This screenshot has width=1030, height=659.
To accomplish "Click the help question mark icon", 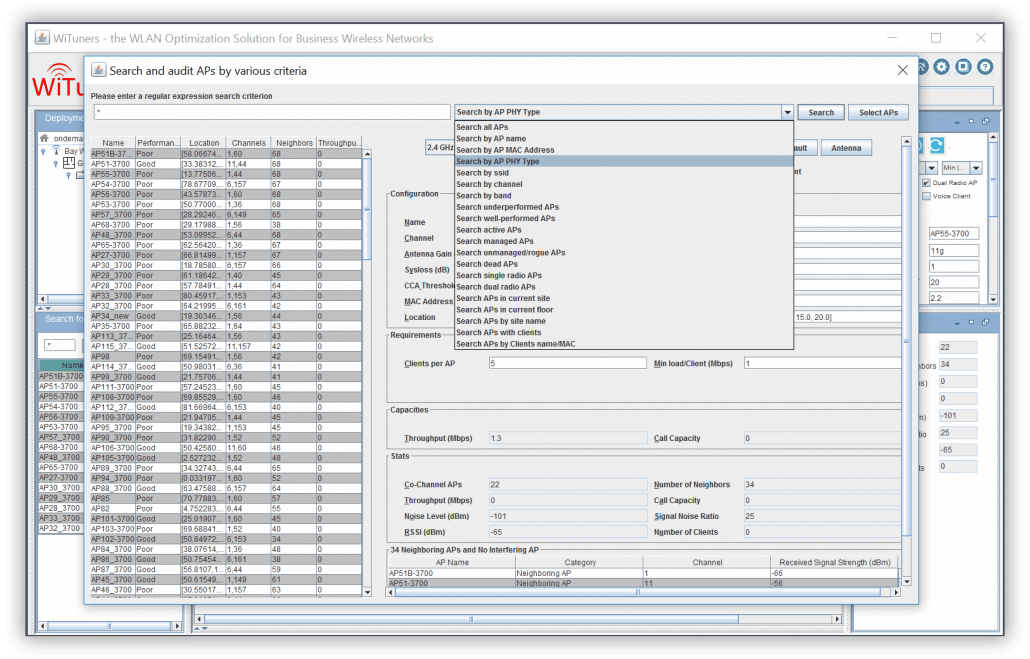I will tap(984, 66).
